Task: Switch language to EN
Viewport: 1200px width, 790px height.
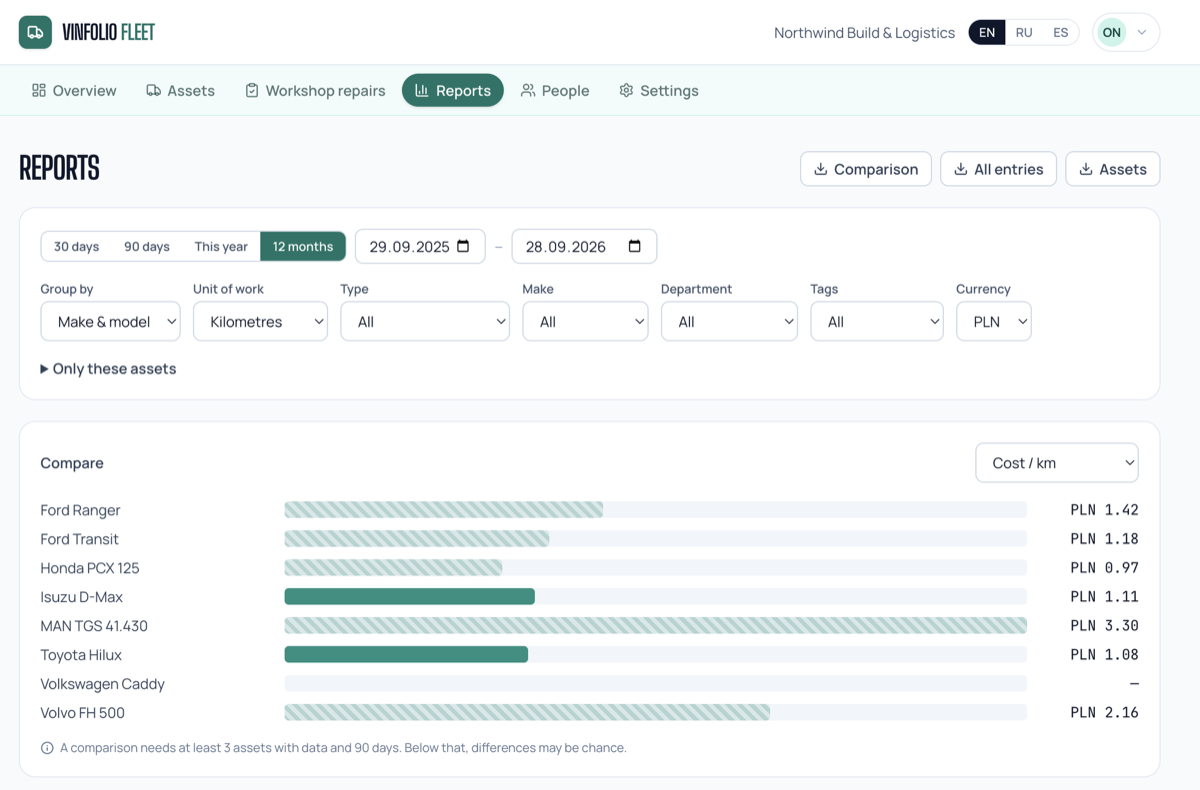Action: click(x=987, y=32)
